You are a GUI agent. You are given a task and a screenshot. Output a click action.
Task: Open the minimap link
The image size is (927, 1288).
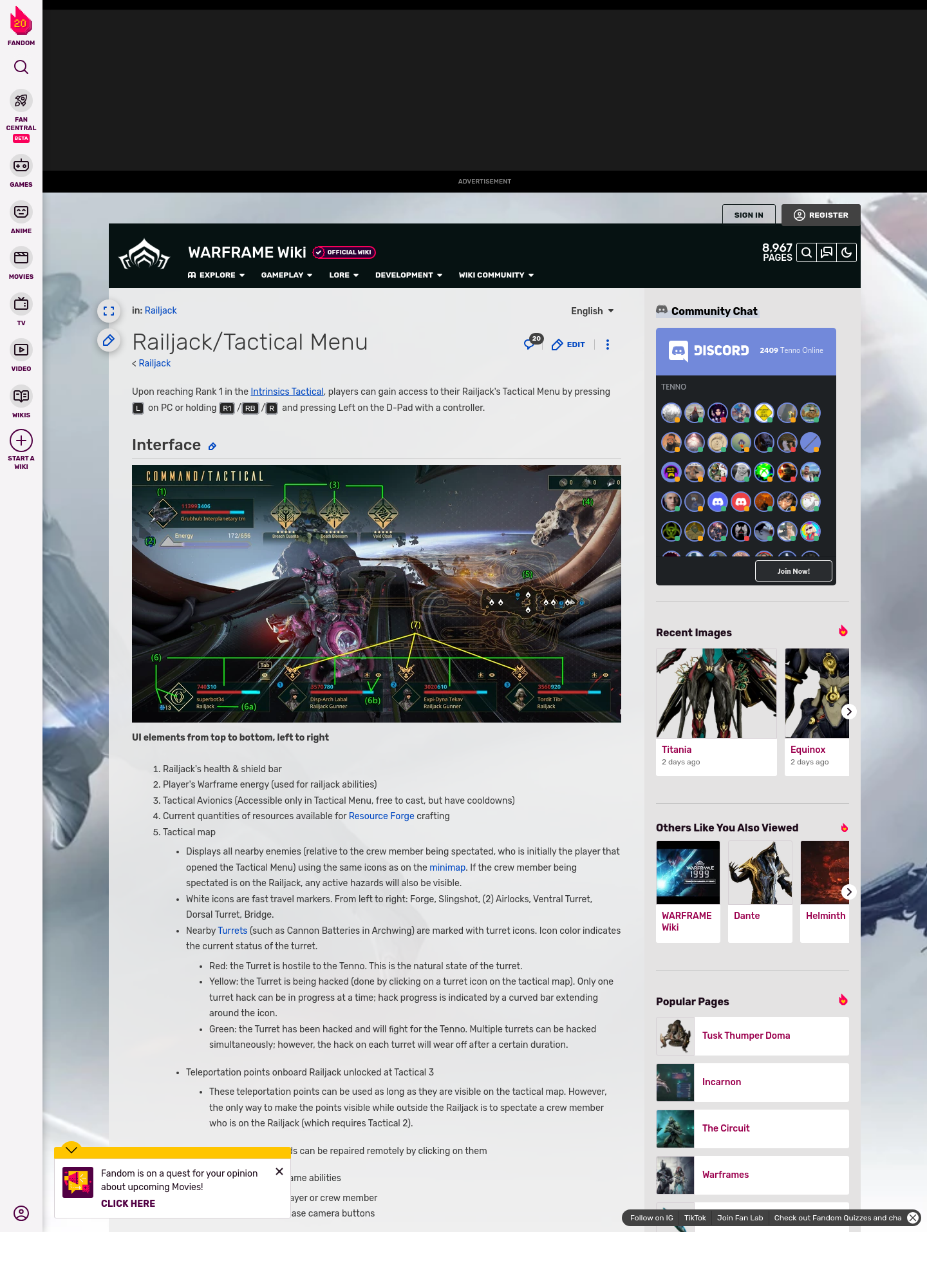tap(447, 867)
